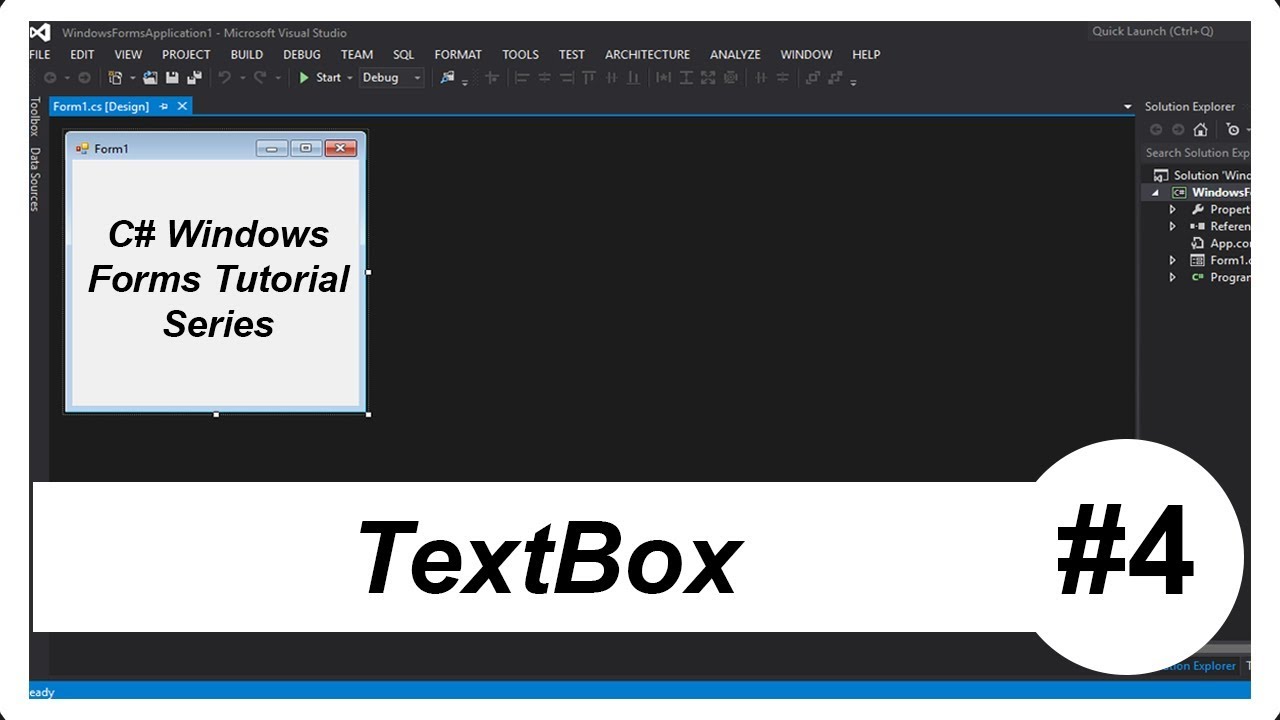Click the Home icon in Solution Explorer
The height and width of the screenshot is (720, 1280).
click(x=1201, y=130)
